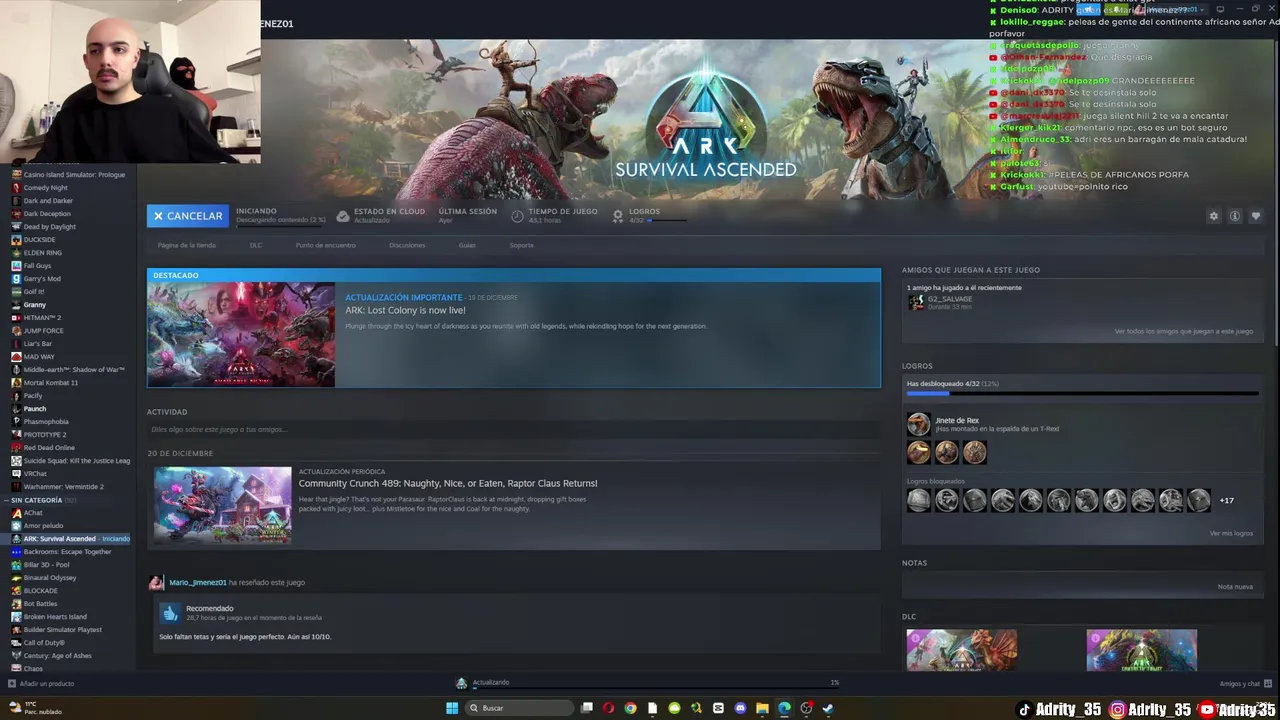
Task: Open 'Jinete de Rex' achievement icon
Action: [x=918, y=424]
